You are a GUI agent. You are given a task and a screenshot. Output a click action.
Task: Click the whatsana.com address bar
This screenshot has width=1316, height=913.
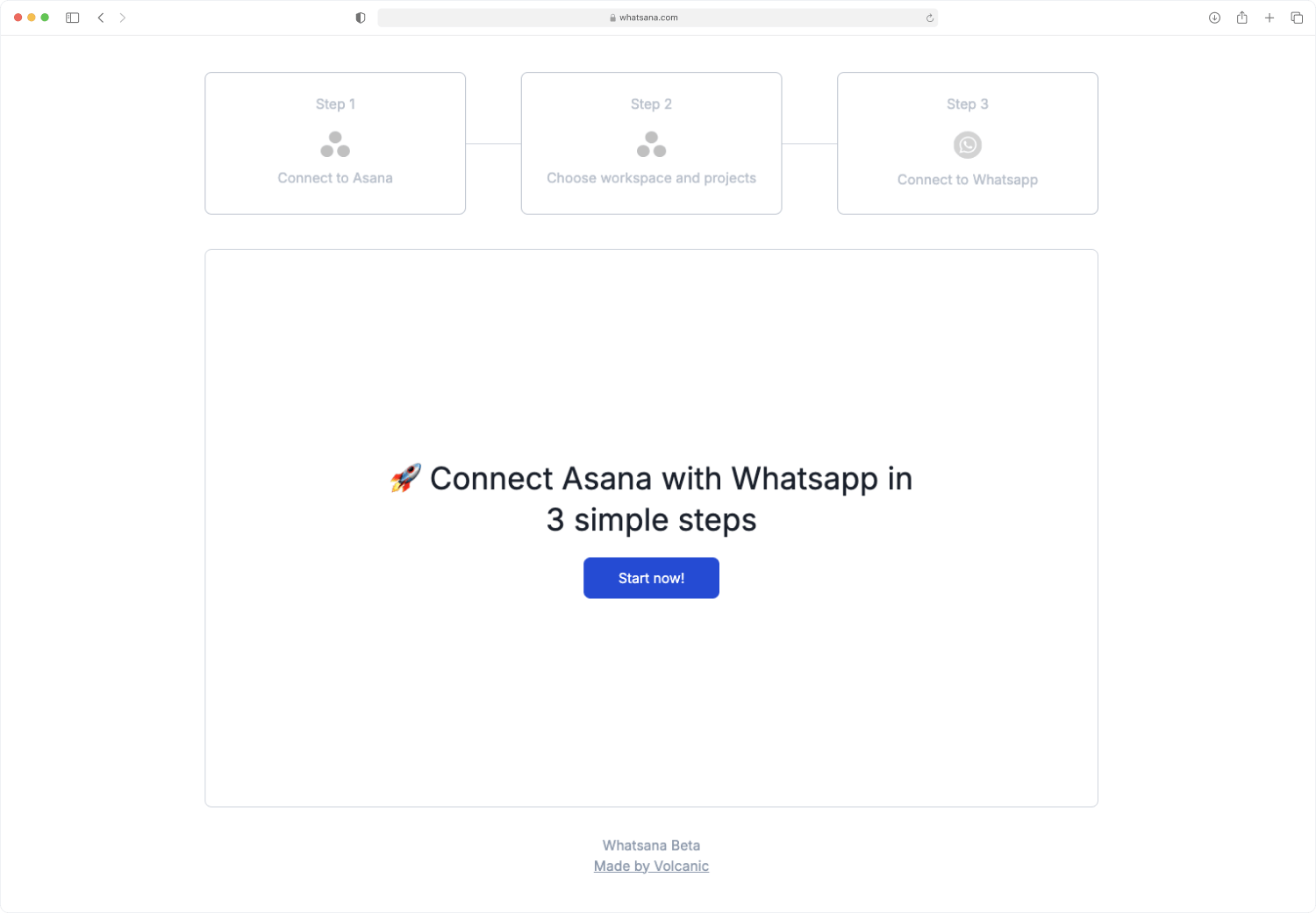click(658, 18)
